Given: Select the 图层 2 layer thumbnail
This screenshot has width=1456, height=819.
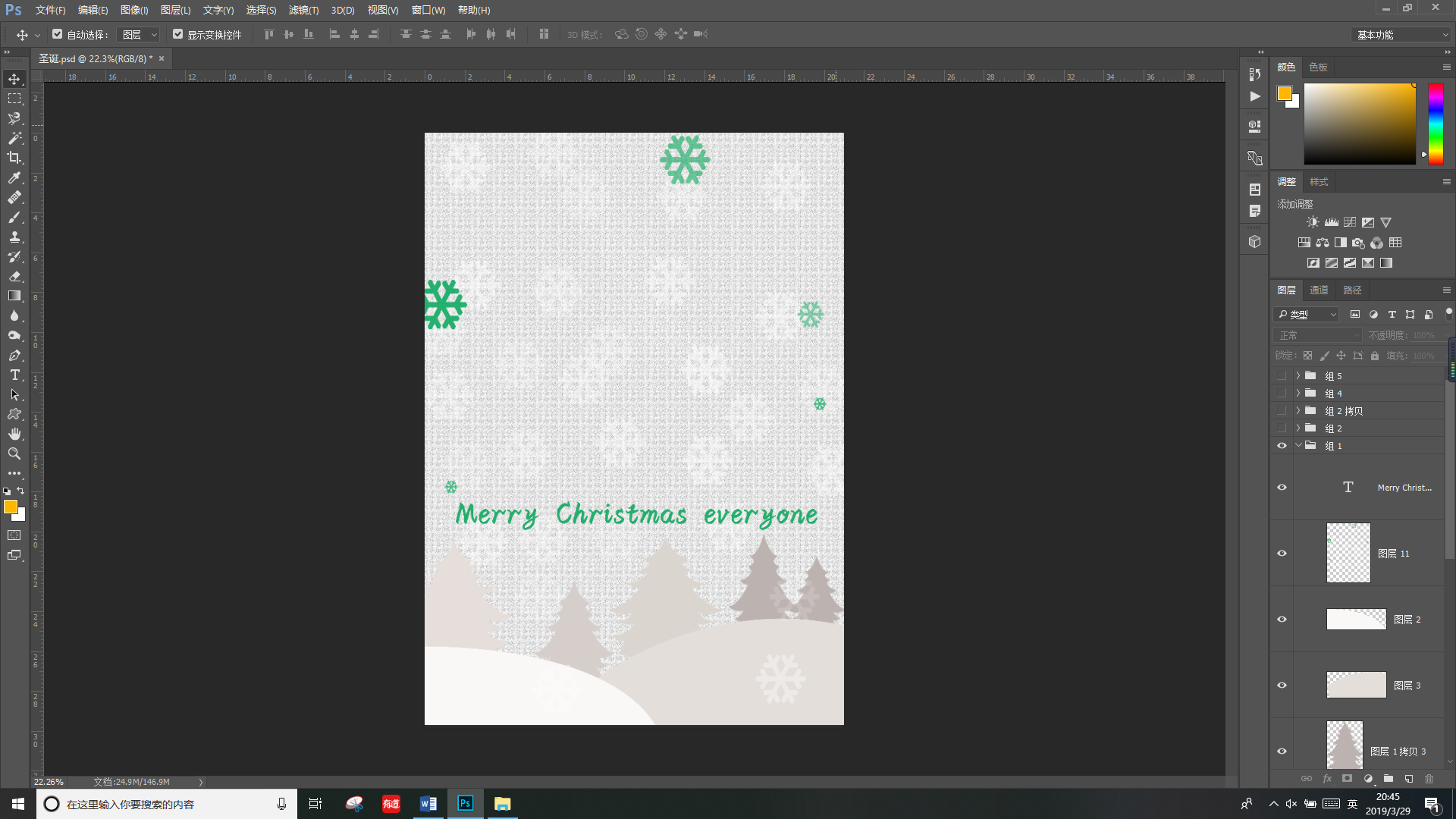Looking at the screenshot, I should [x=1356, y=620].
